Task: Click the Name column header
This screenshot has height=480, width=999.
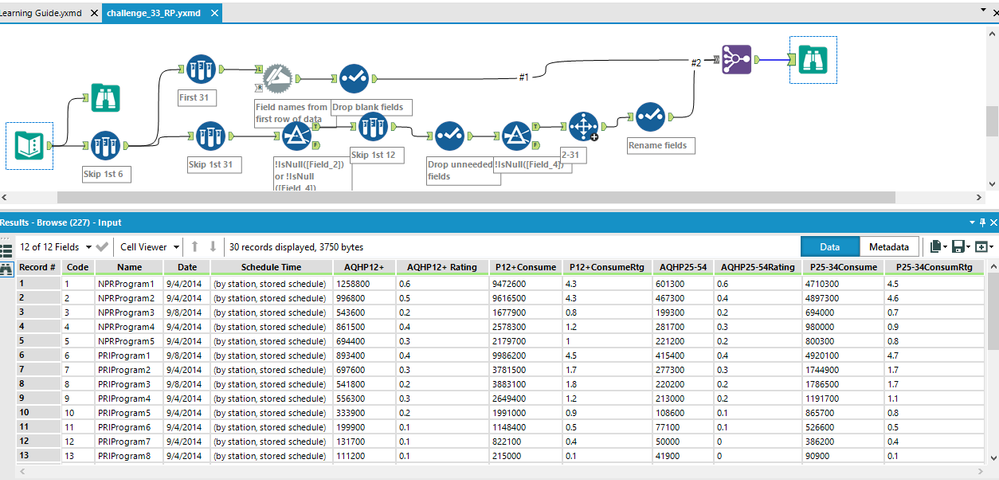Action: tap(129, 267)
